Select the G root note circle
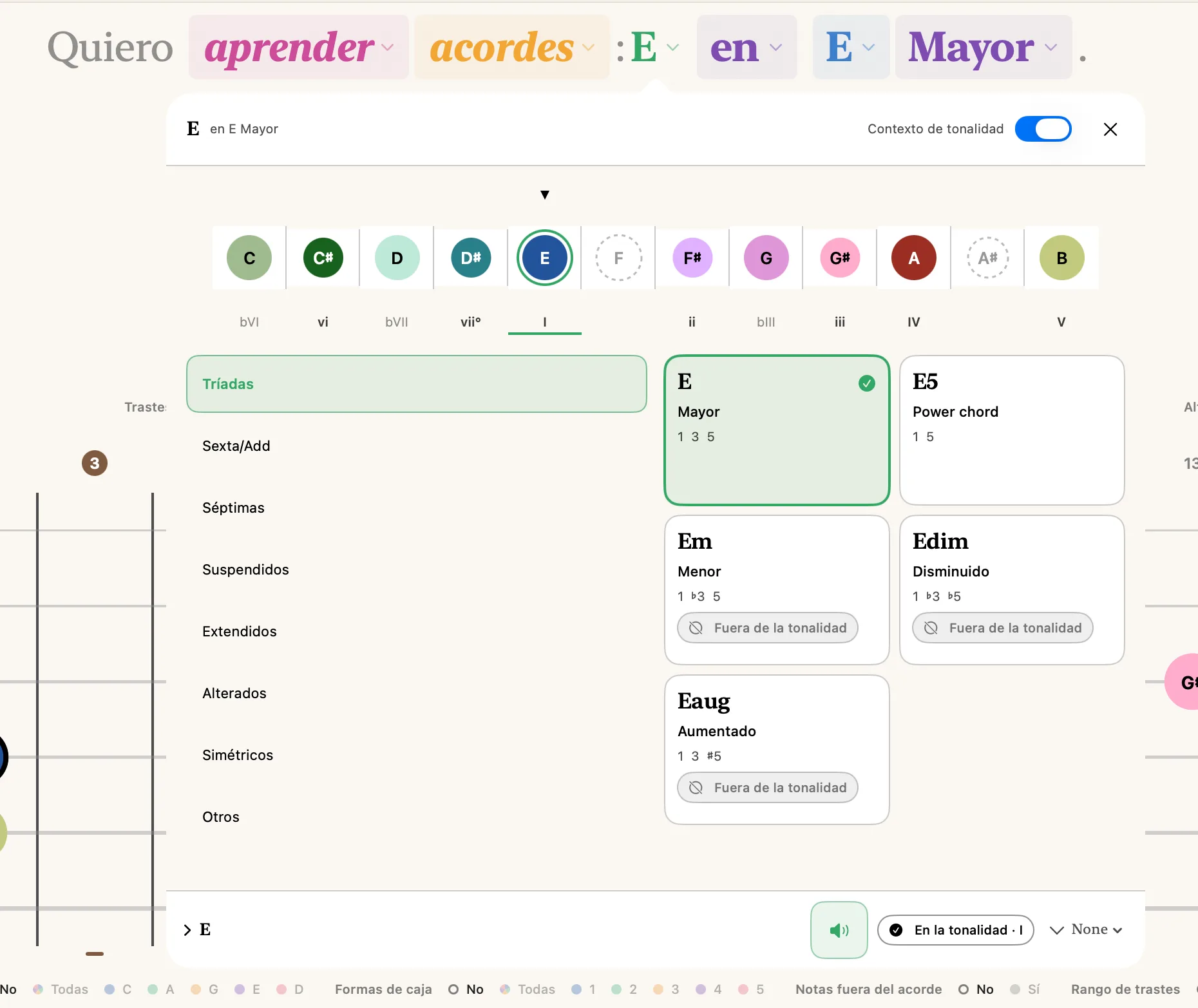This screenshot has height=1008, width=1198. 766,258
